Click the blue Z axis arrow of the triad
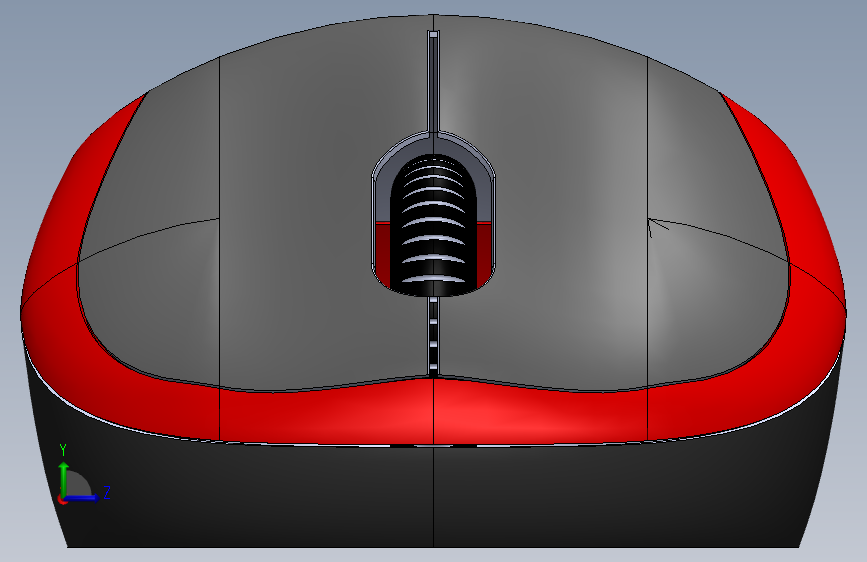The width and height of the screenshot is (867, 562). [x=83, y=498]
